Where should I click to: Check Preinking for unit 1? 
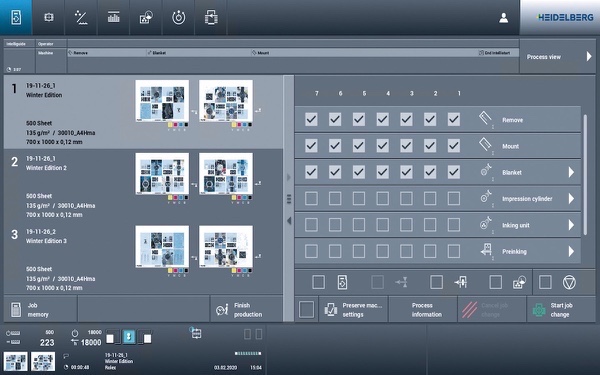click(454, 251)
